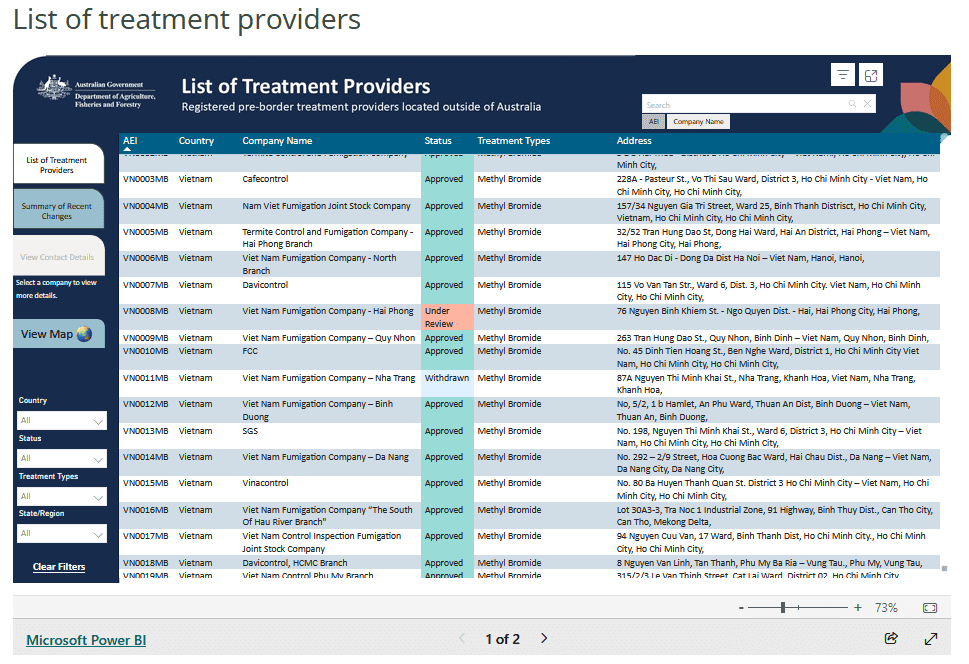
Task: Click the magnifier icon in search box
Action: point(852,104)
